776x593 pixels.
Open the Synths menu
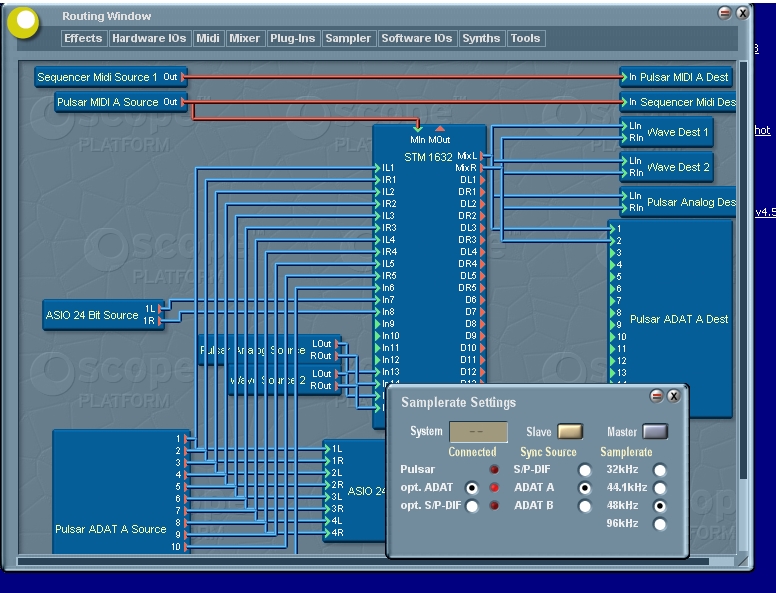[x=481, y=39]
